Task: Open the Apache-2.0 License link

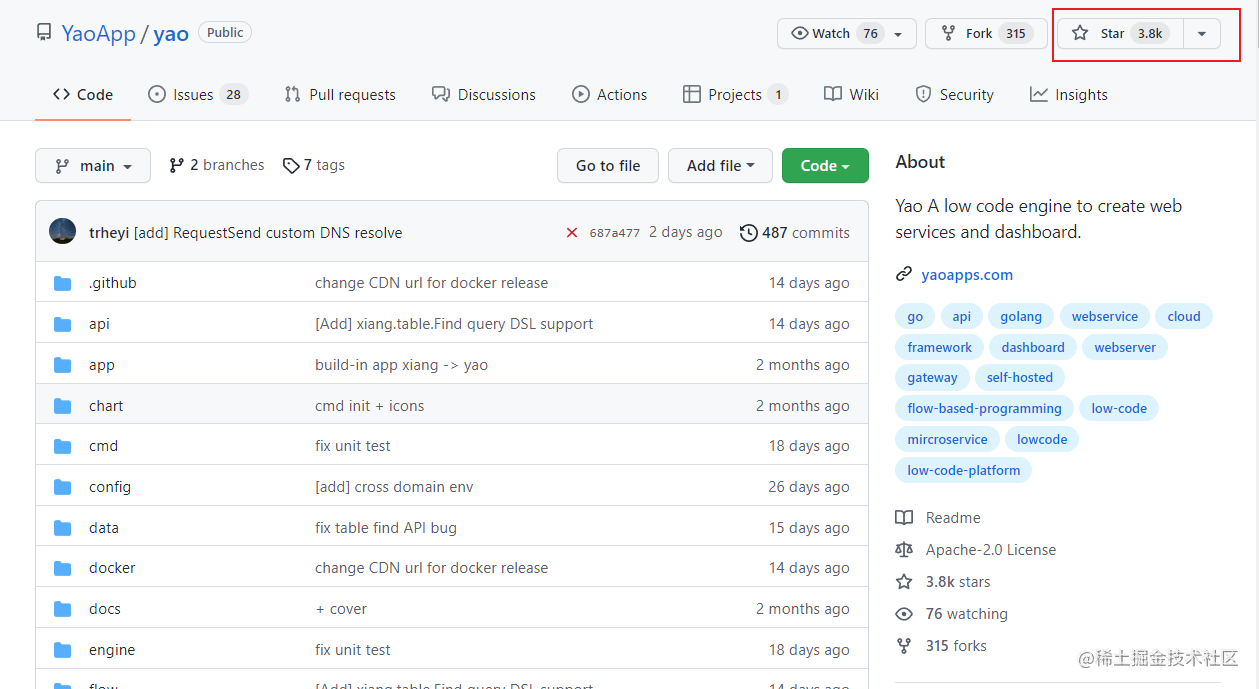Action: [991, 550]
